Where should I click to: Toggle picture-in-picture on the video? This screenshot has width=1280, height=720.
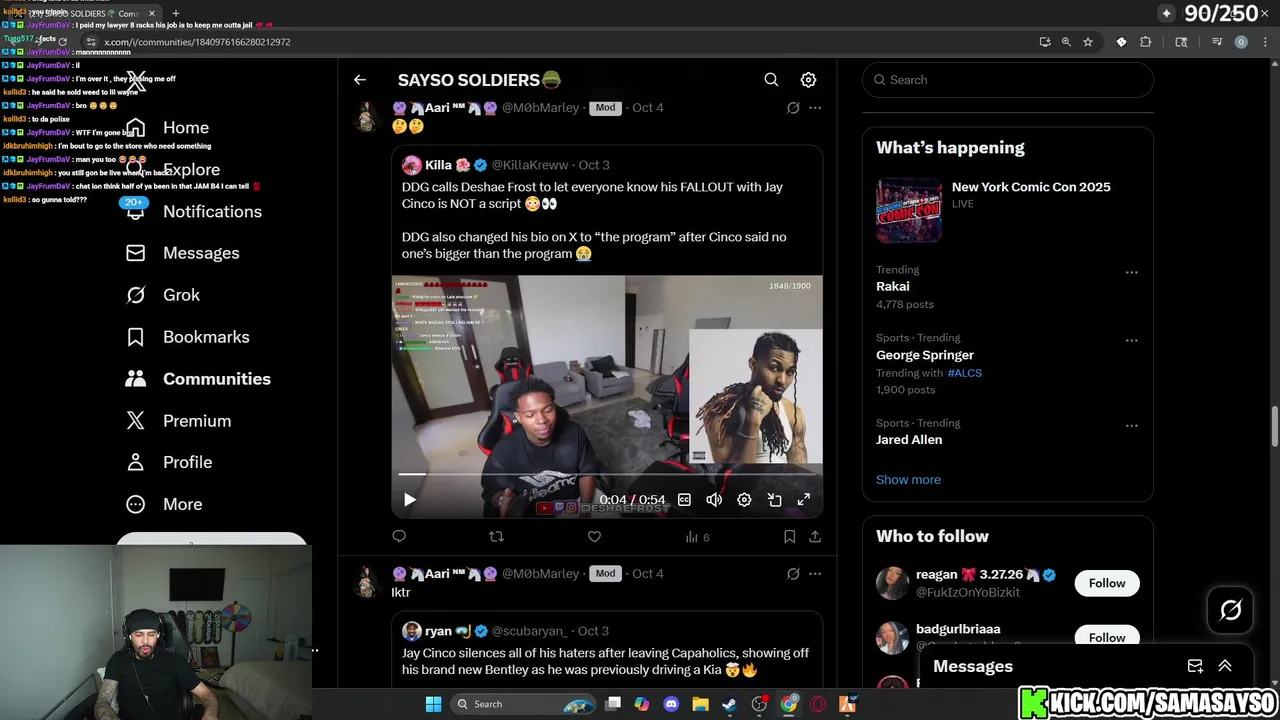(x=774, y=499)
